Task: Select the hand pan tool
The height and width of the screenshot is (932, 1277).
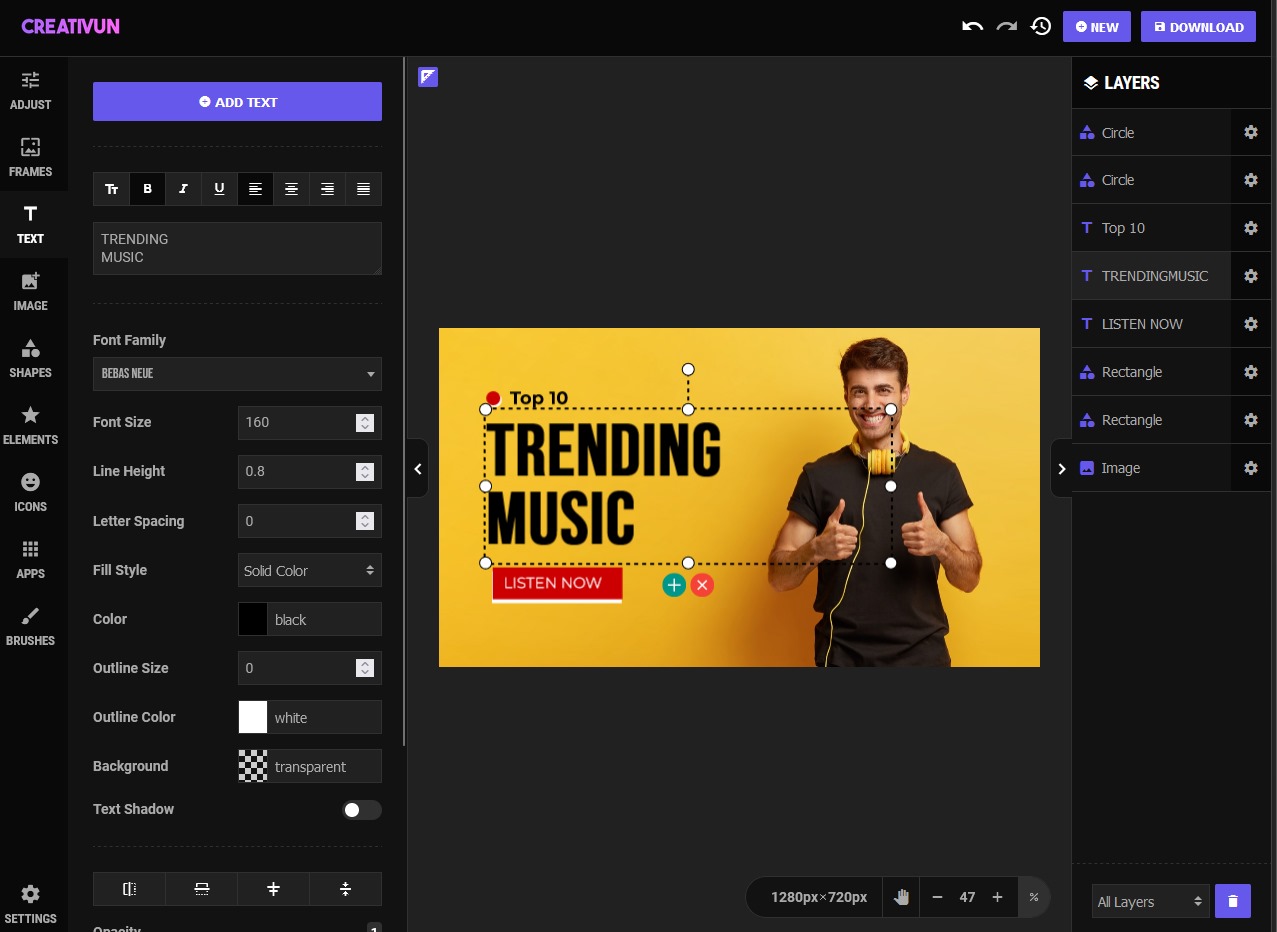Action: pos(901,897)
